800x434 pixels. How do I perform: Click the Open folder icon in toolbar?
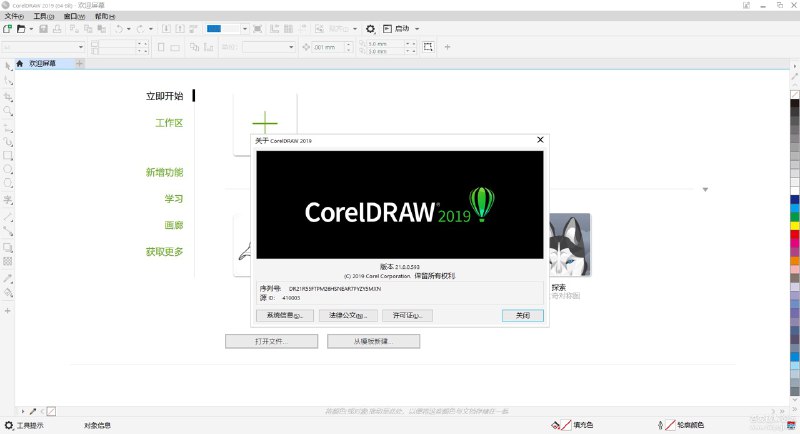[21, 30]
